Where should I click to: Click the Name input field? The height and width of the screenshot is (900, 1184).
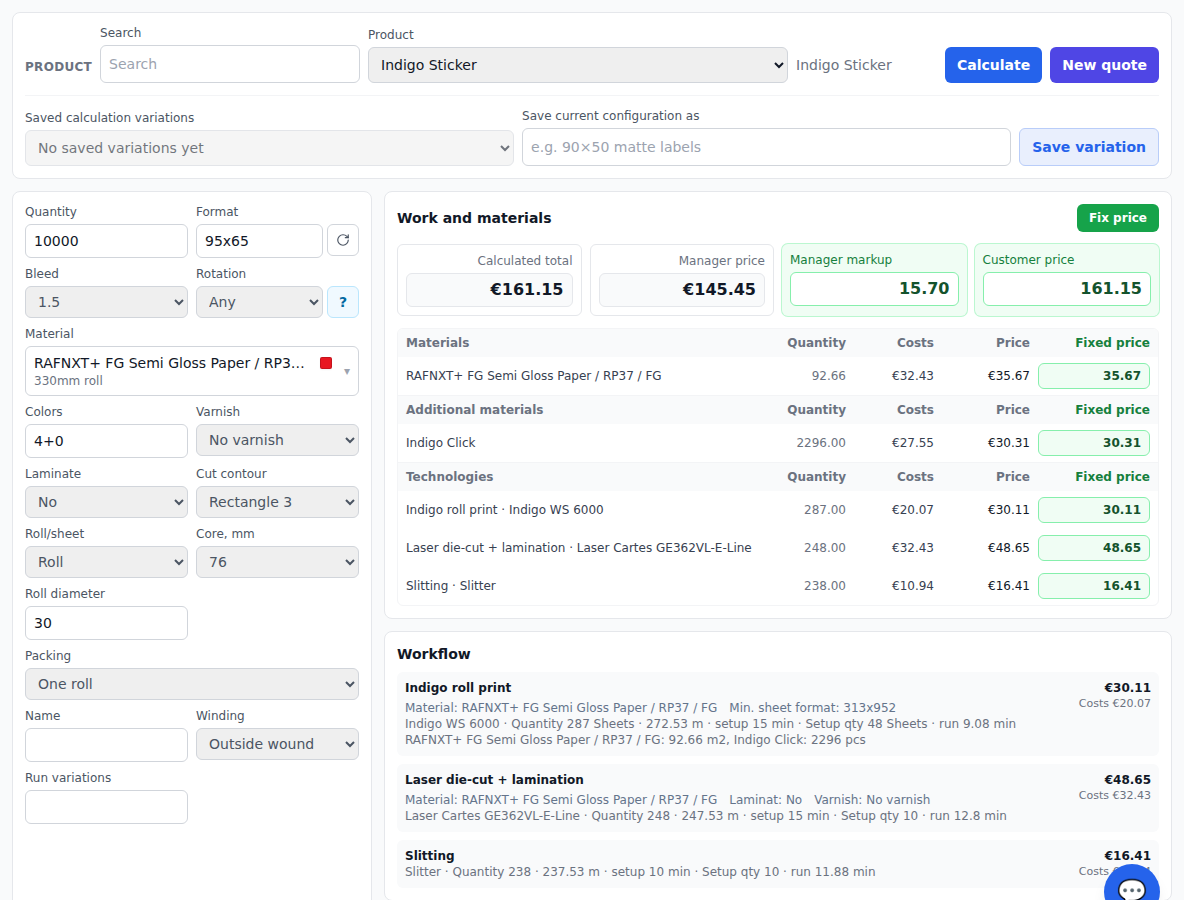click(106, 744)
